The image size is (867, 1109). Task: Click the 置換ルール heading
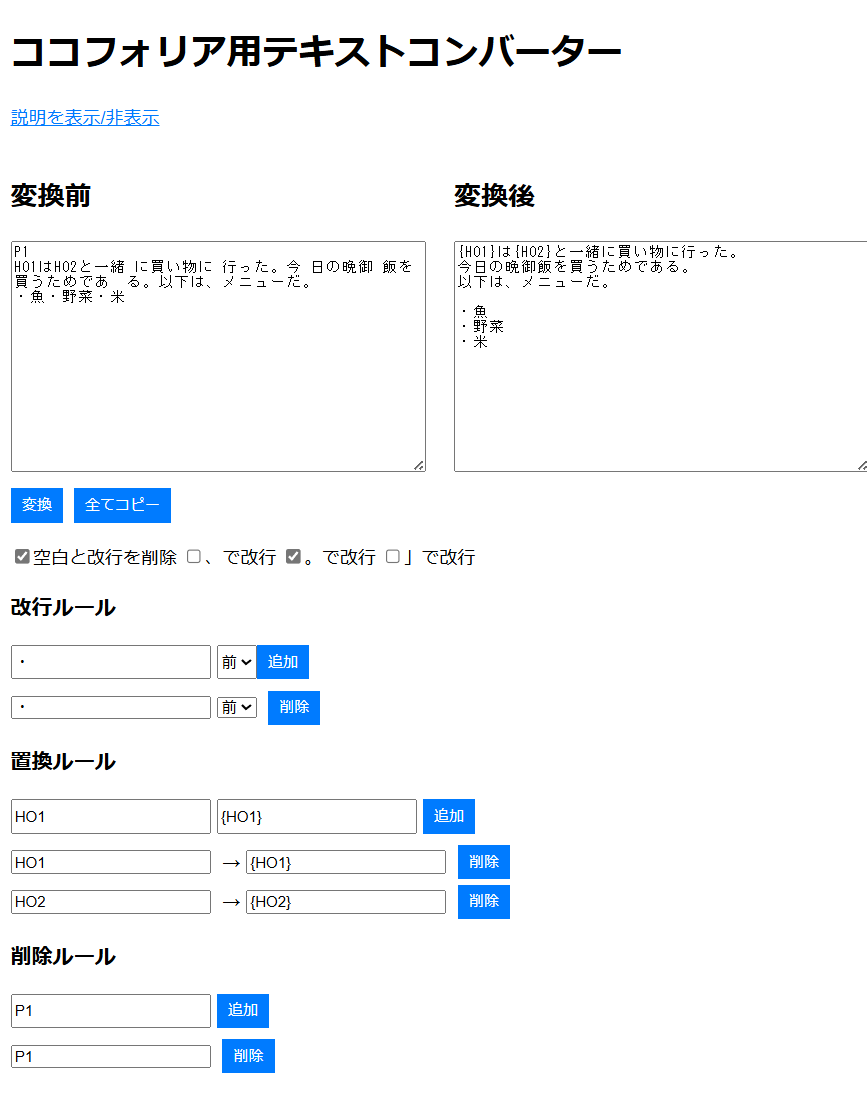pyautogui.click(x=63, y=762)
